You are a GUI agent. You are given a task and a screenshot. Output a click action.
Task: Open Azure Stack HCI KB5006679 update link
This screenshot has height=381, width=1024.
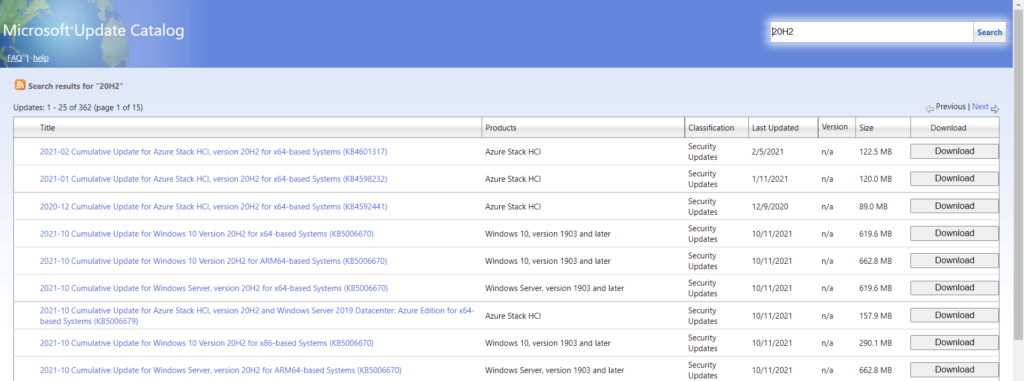click(x=257, y=316)
